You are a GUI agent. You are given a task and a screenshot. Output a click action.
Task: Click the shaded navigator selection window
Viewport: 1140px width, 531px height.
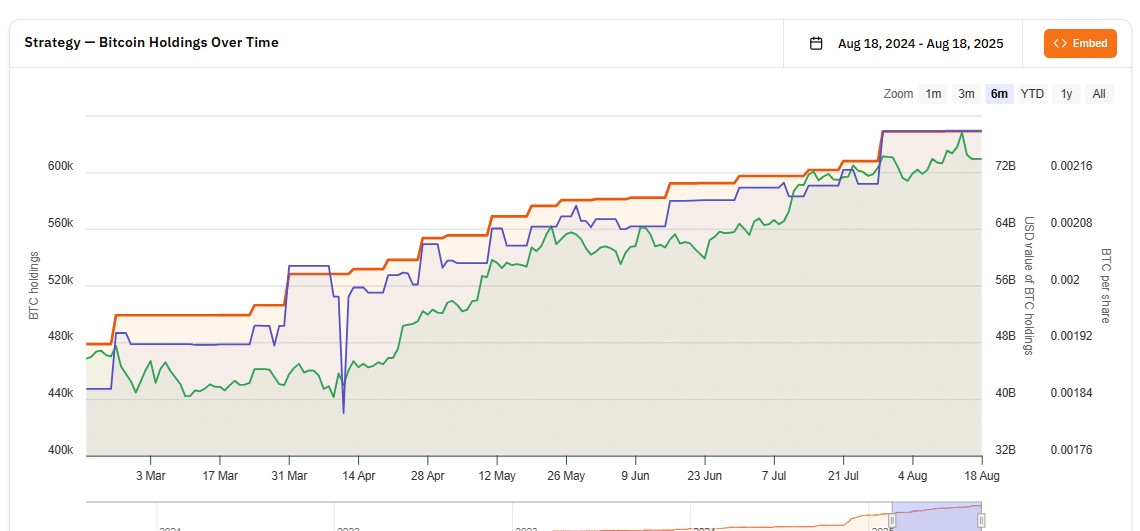[x=937, y=516]
